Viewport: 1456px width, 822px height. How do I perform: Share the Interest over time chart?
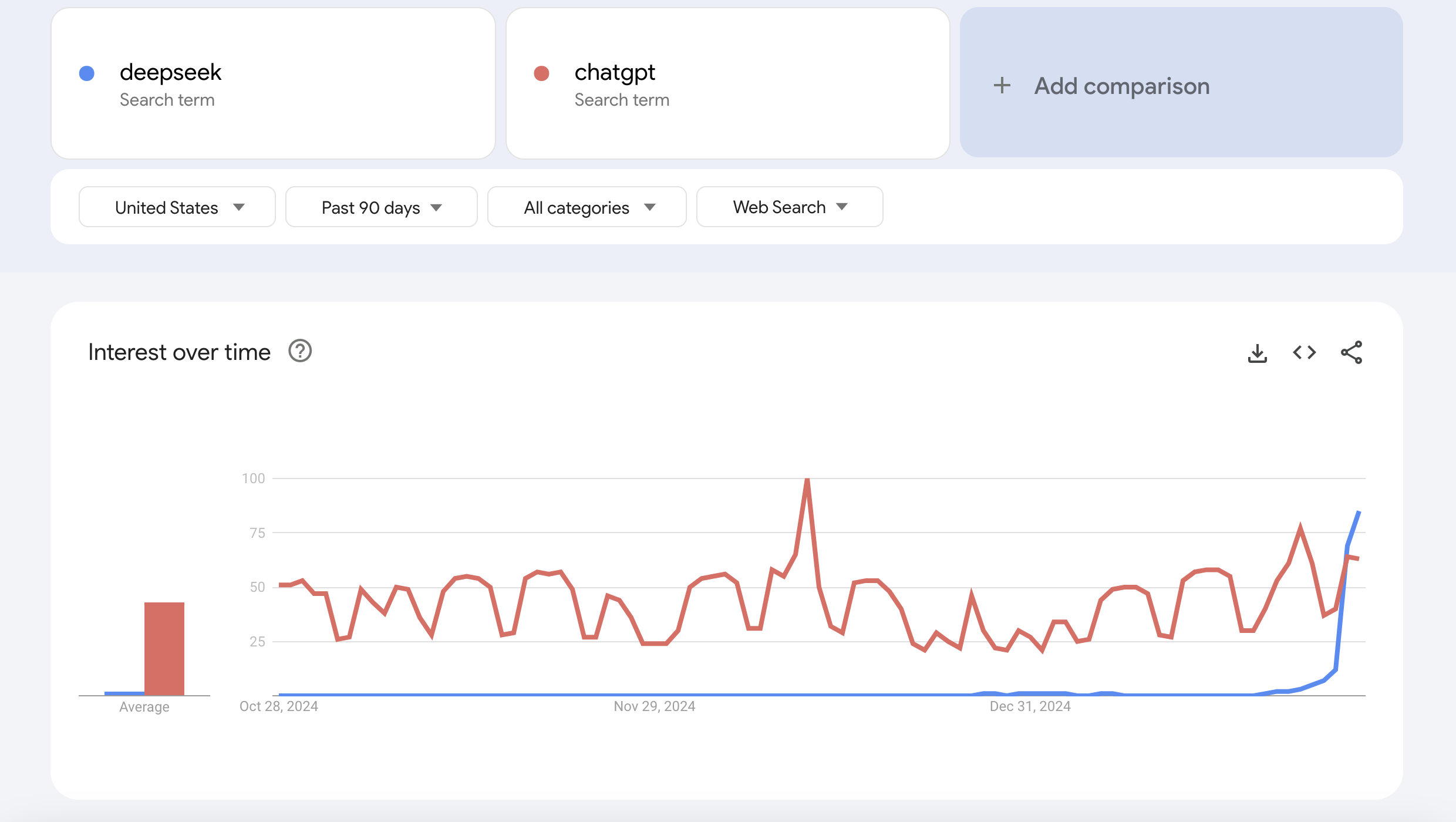[1352, 352]
